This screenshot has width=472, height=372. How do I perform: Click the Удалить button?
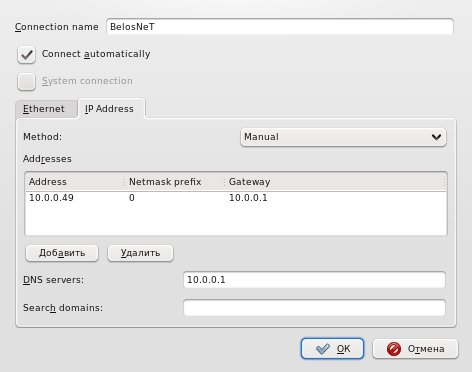[x=140, y=253]
